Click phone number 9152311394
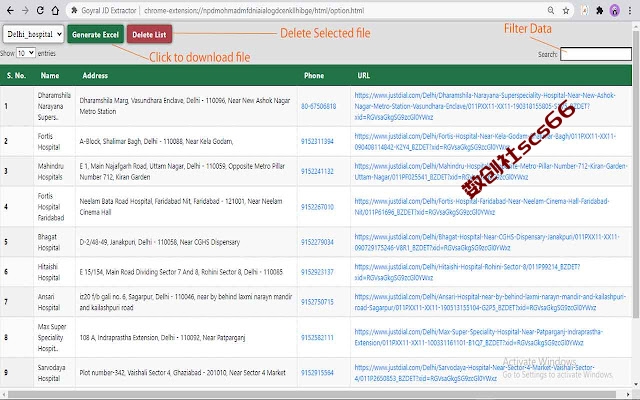640x400 pixels. point(317,141)
